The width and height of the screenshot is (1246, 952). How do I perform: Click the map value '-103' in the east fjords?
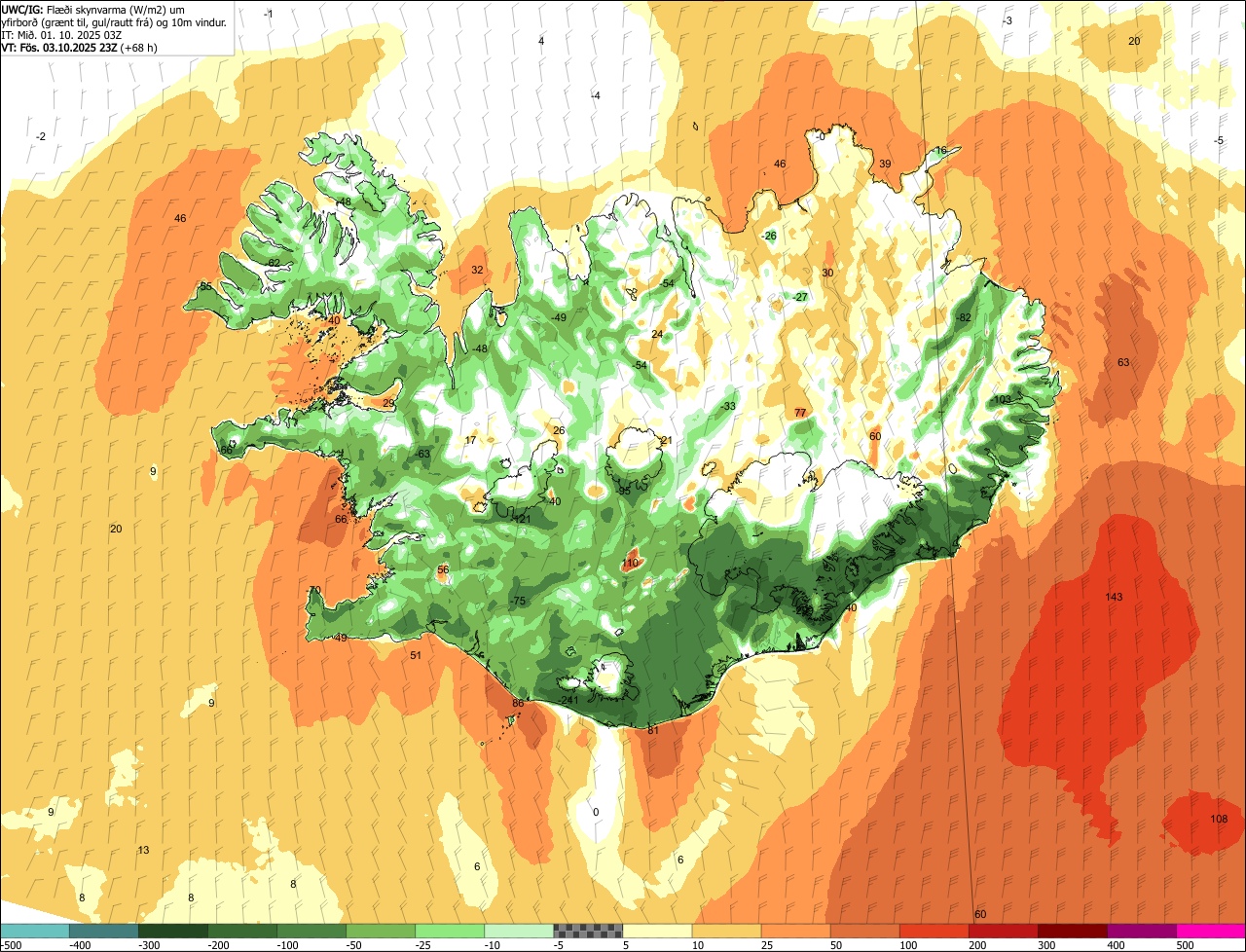tap(1002, 400)
